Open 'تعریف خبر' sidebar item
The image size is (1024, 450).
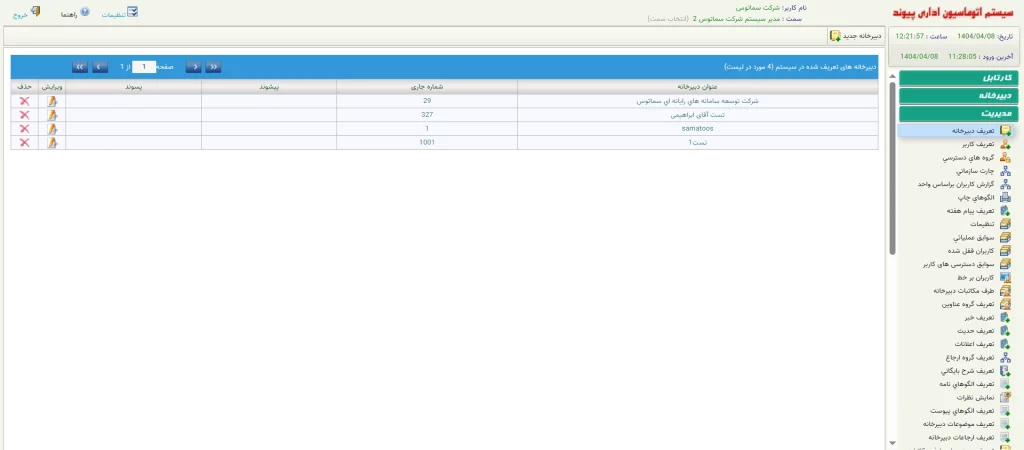(988, 317)
